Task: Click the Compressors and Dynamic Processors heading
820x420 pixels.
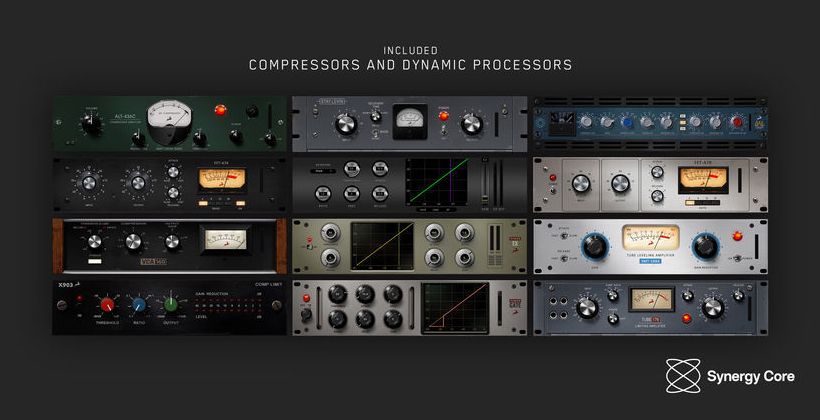Action: tap(410, 65)
